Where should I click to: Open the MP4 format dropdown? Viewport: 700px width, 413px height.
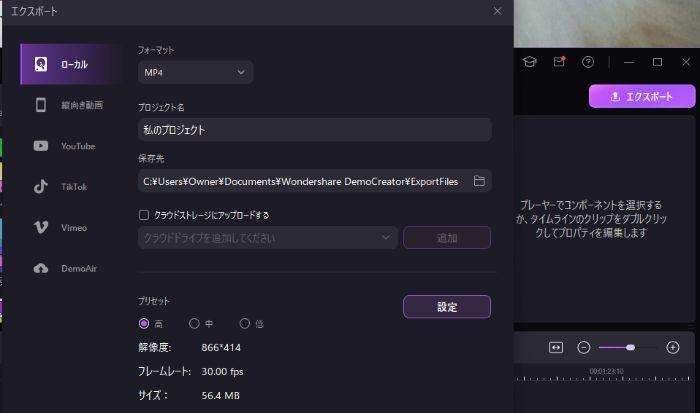[196, 72]
